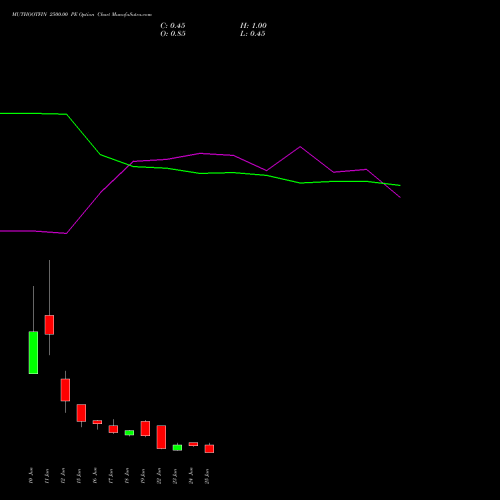Click the 23 Jan date label
This screenshot has width=500, height=500.
click(x=175, y=476)
